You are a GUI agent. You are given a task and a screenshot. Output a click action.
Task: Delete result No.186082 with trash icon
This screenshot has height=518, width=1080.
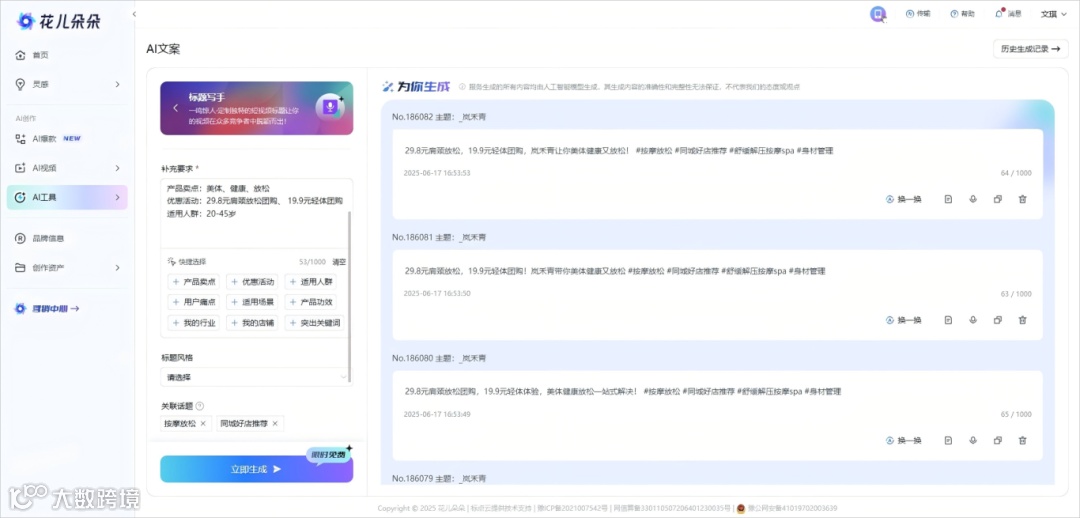coord(1022,199)
